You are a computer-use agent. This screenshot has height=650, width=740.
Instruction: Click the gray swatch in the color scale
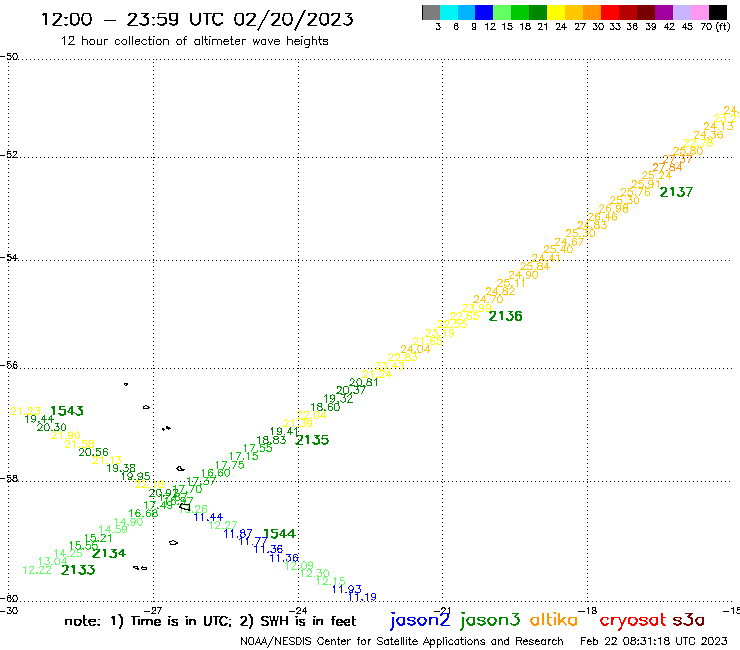point(431,13)
